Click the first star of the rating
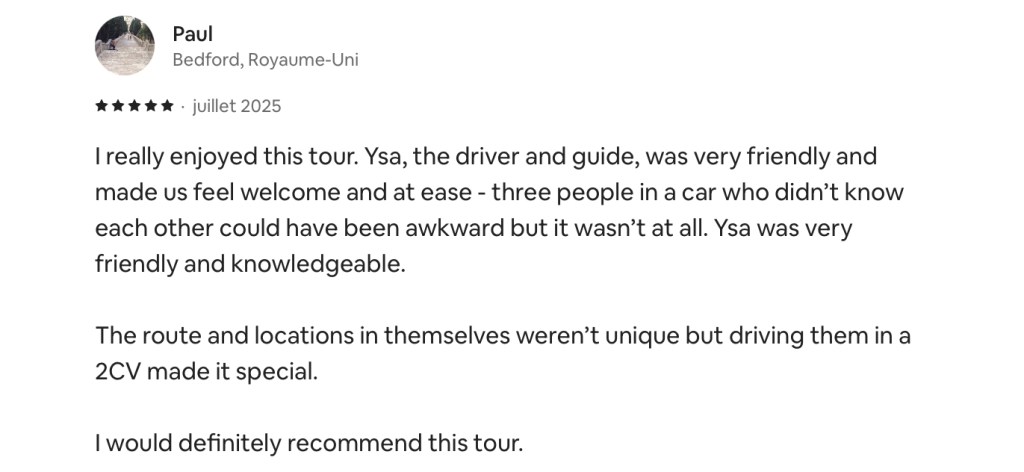This screenshot has width=1024, height=472. tap(101, 106)
